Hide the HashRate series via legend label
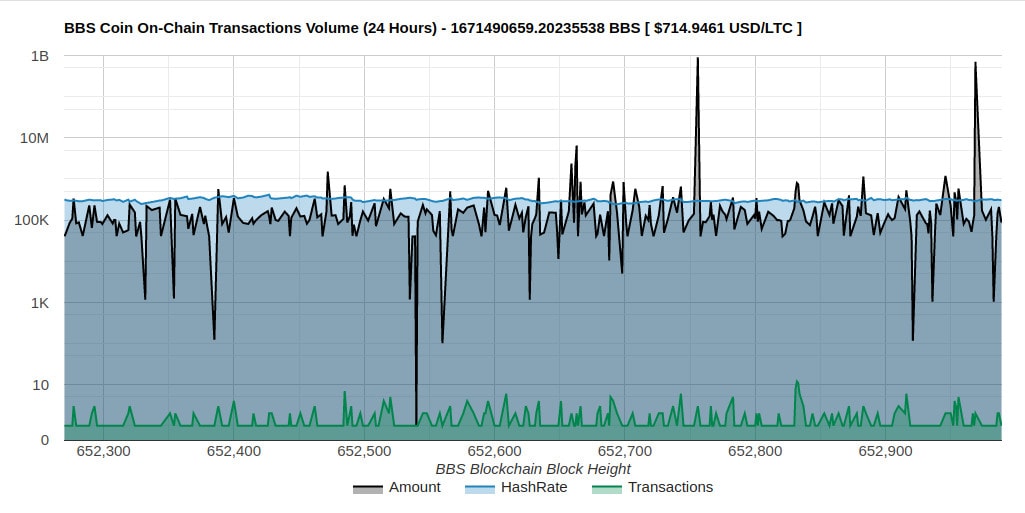1025x513 pixels. pyautogui.click(x=533, y=487)
